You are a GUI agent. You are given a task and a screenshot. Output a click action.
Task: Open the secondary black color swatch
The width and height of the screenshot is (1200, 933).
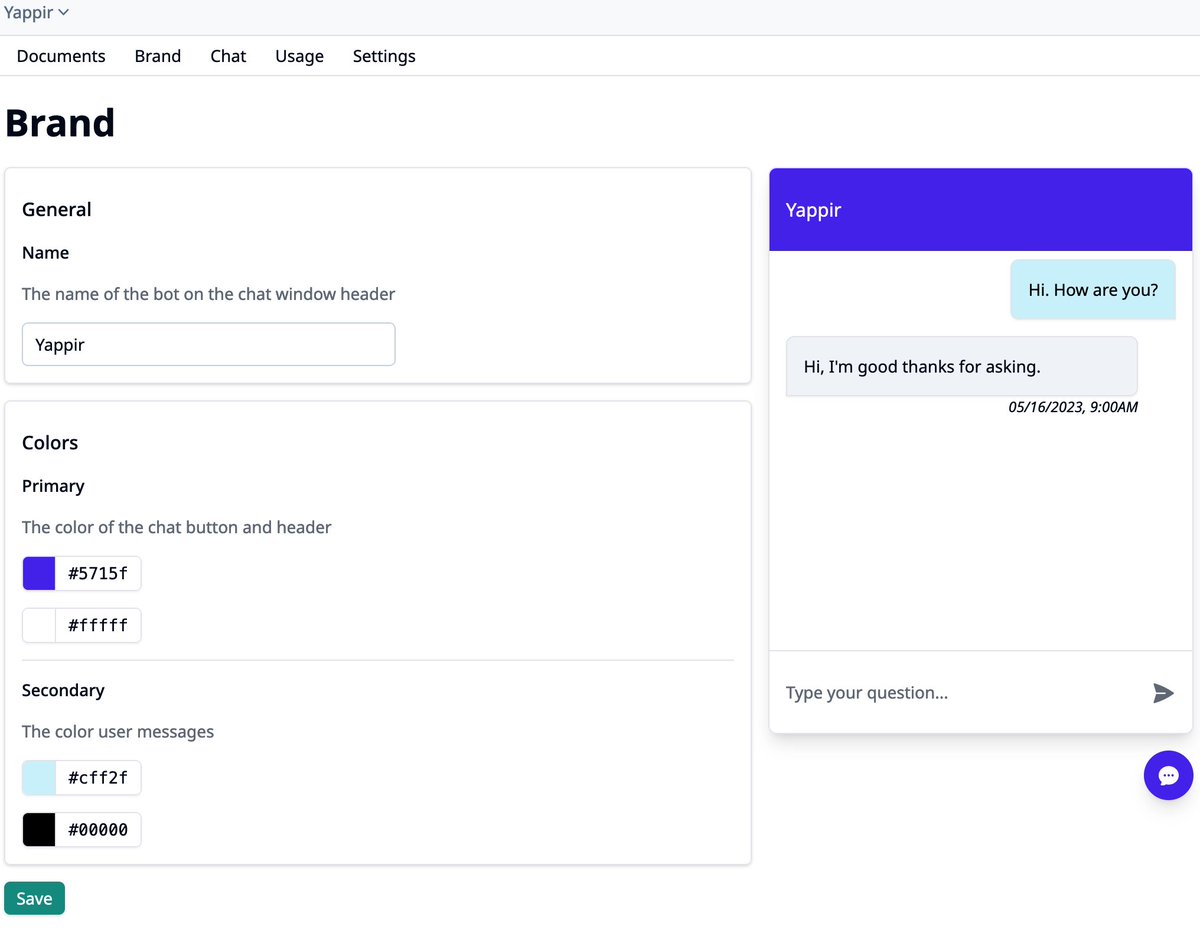click(39, 830)
